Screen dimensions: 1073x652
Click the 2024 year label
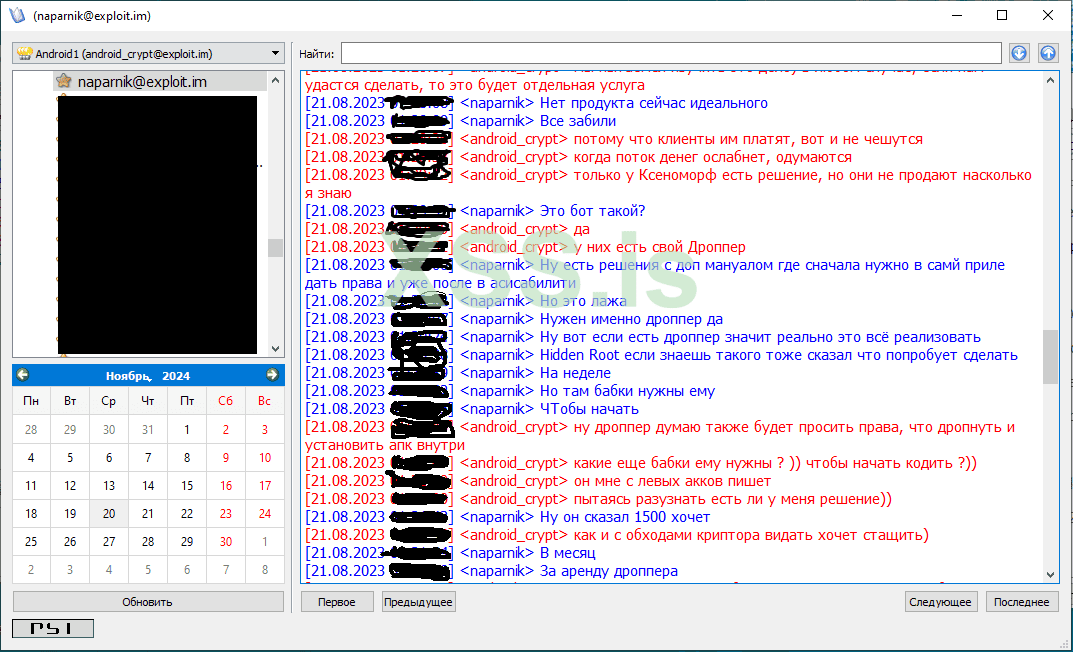176,376
